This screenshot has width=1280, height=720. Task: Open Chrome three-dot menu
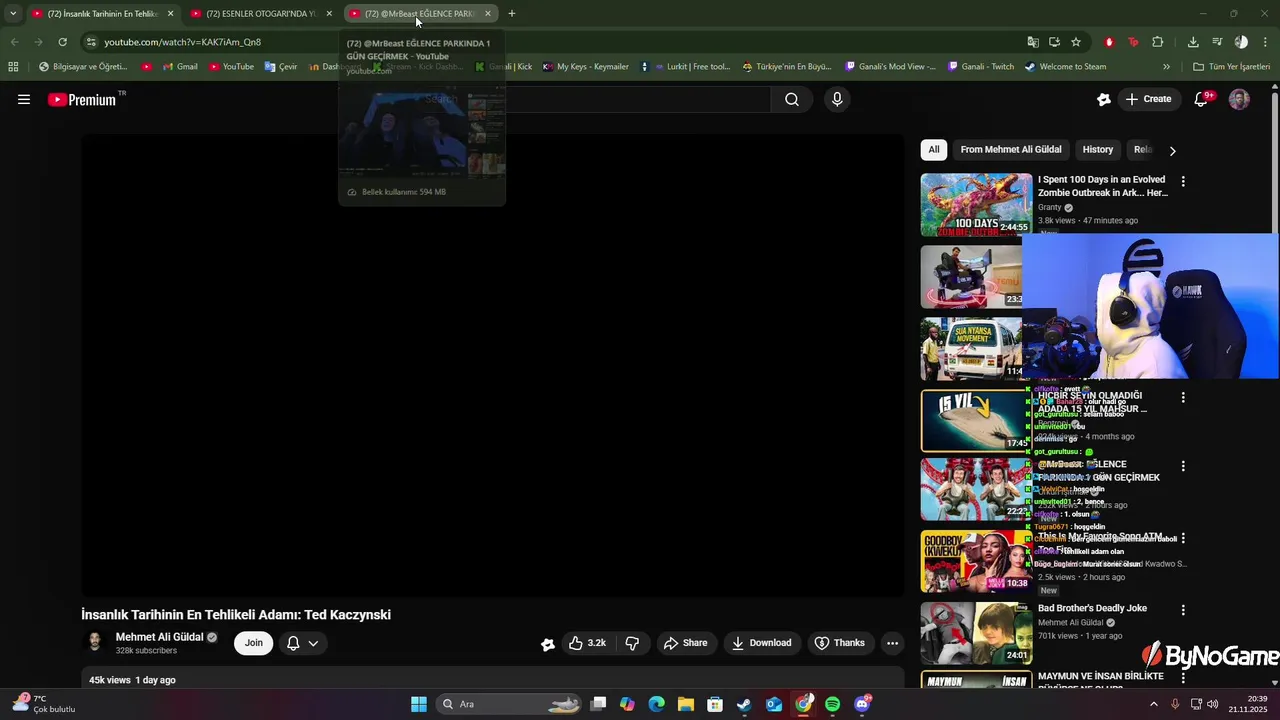click(x=1266, y=42)
